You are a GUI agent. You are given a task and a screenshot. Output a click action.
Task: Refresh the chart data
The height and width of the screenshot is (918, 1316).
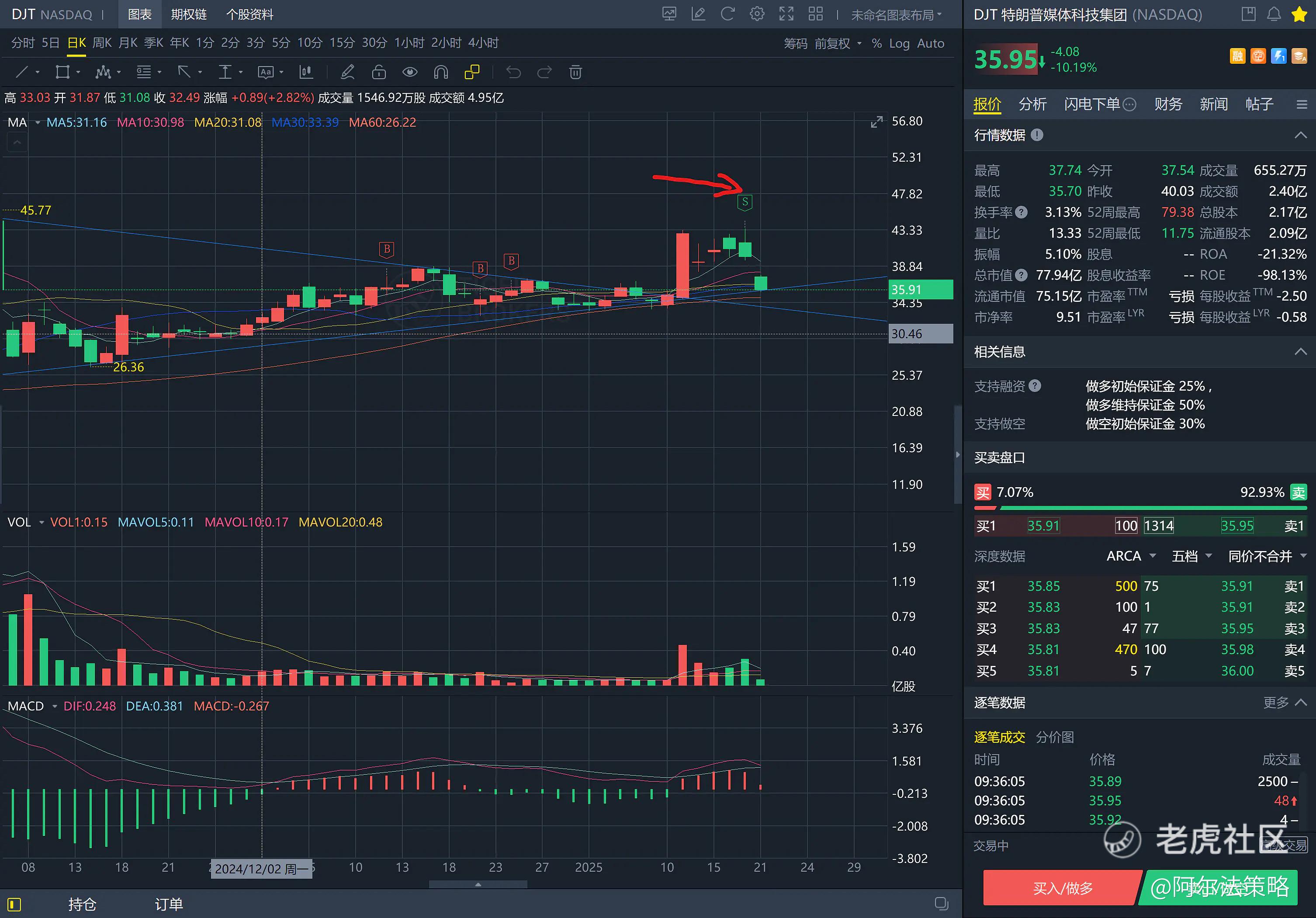727,14
